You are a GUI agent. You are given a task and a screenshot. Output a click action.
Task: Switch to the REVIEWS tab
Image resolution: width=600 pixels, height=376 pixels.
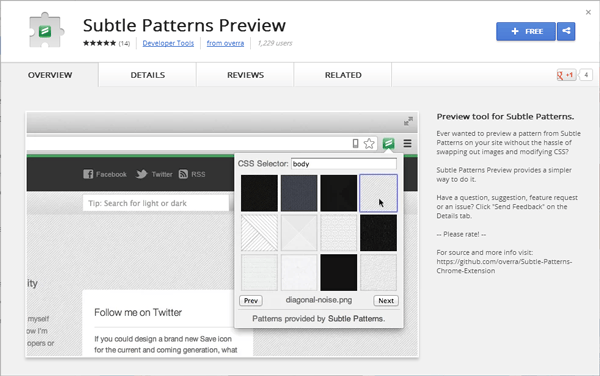pos(245,75)
